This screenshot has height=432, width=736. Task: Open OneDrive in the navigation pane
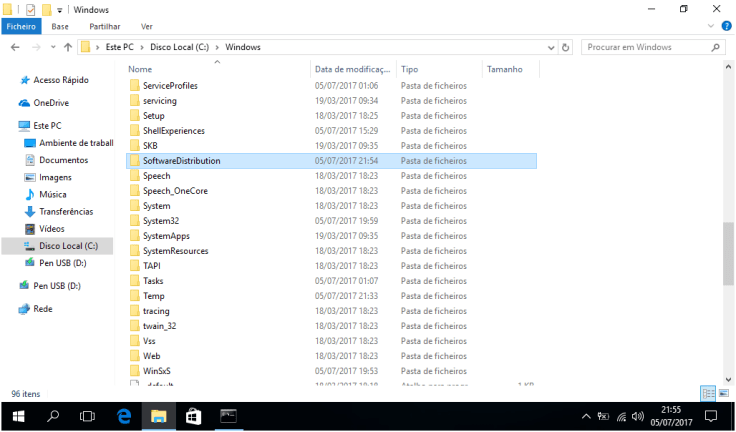coord(50,103)
